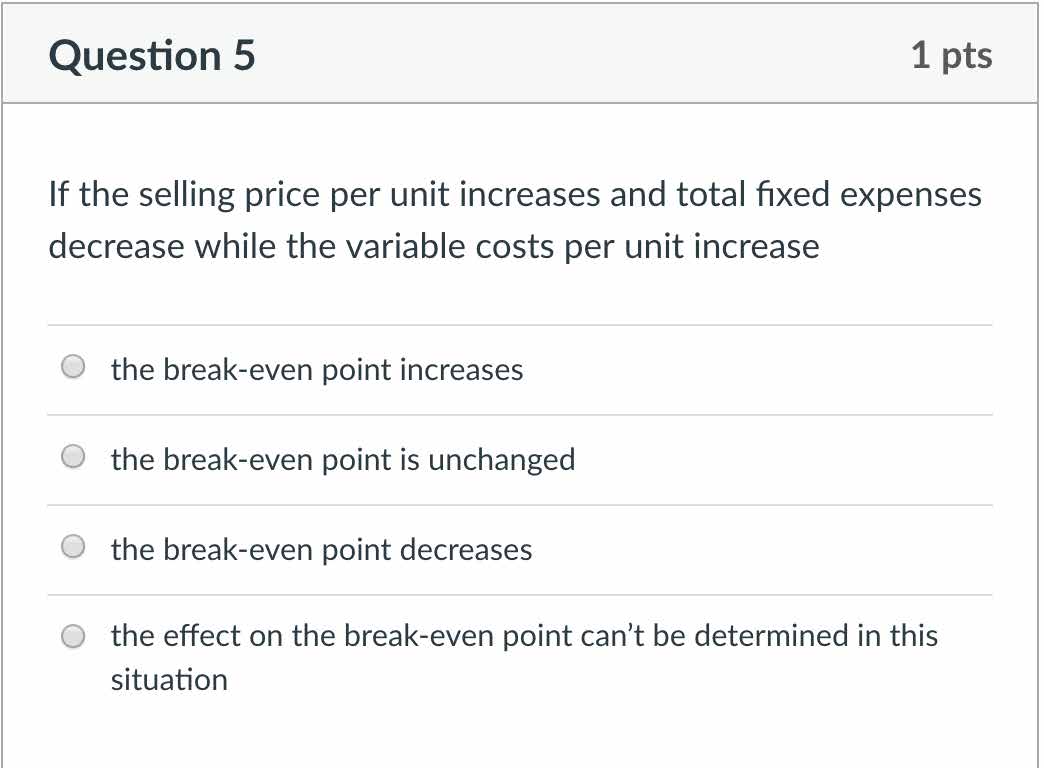The height and width of the screenshot is (768, 1044).
Task: Click the answer text "the break-even point increases"
Action: pyautogui.click(x=316, y=370)
